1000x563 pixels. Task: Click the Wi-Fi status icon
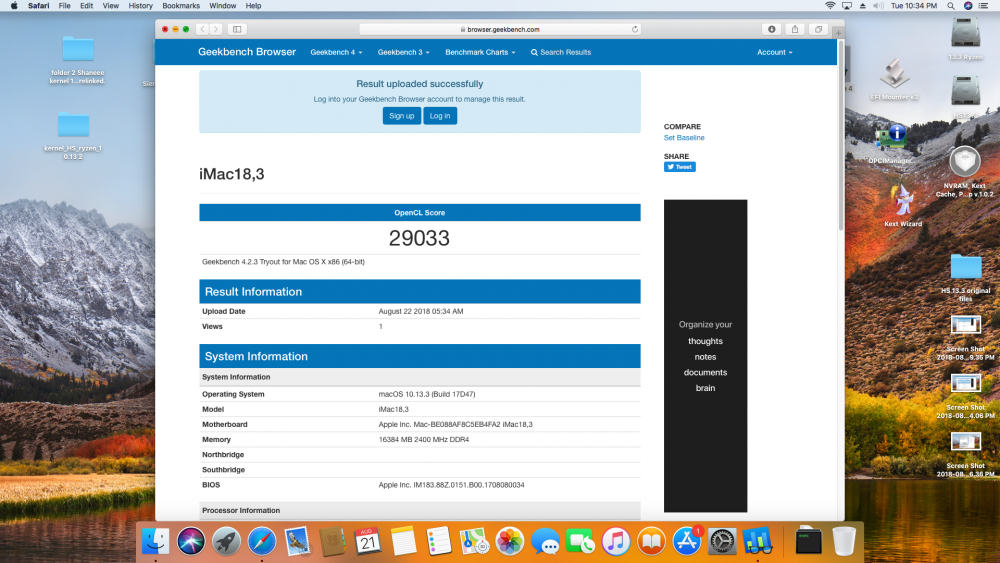[830, 6]
